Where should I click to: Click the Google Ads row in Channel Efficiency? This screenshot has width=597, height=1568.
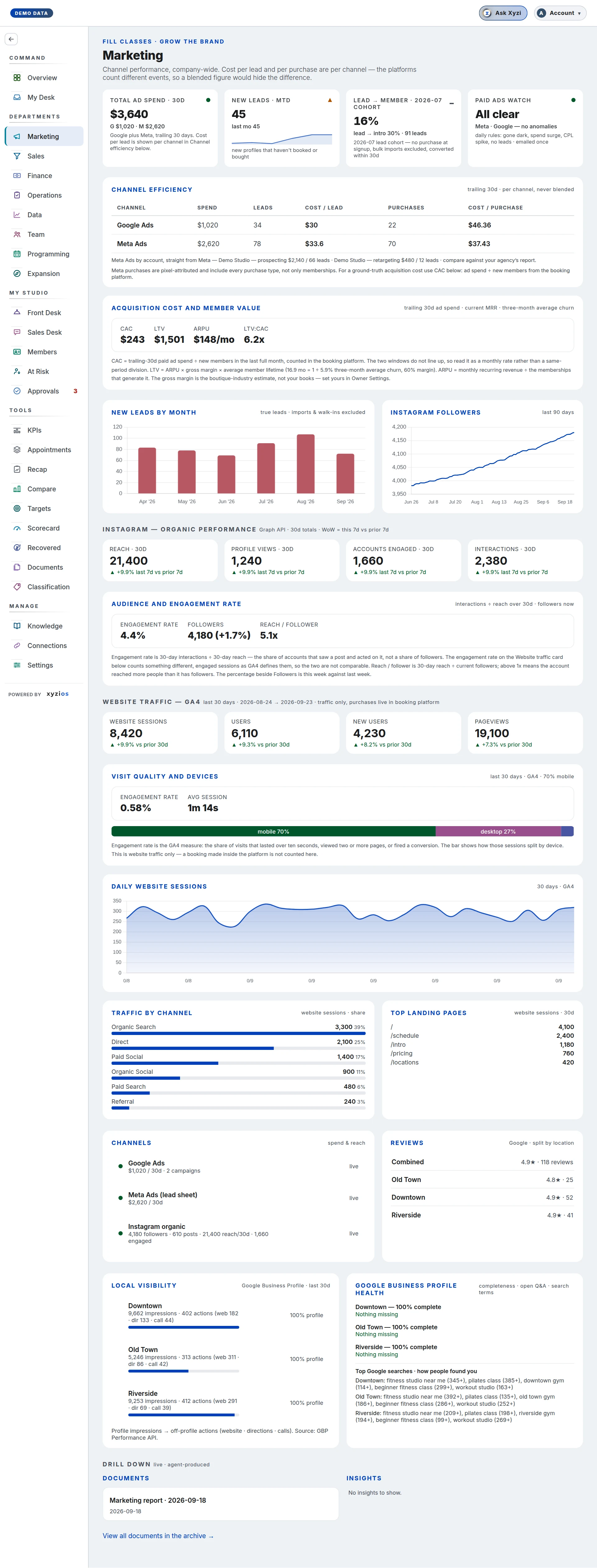click(x=342, y=225)
